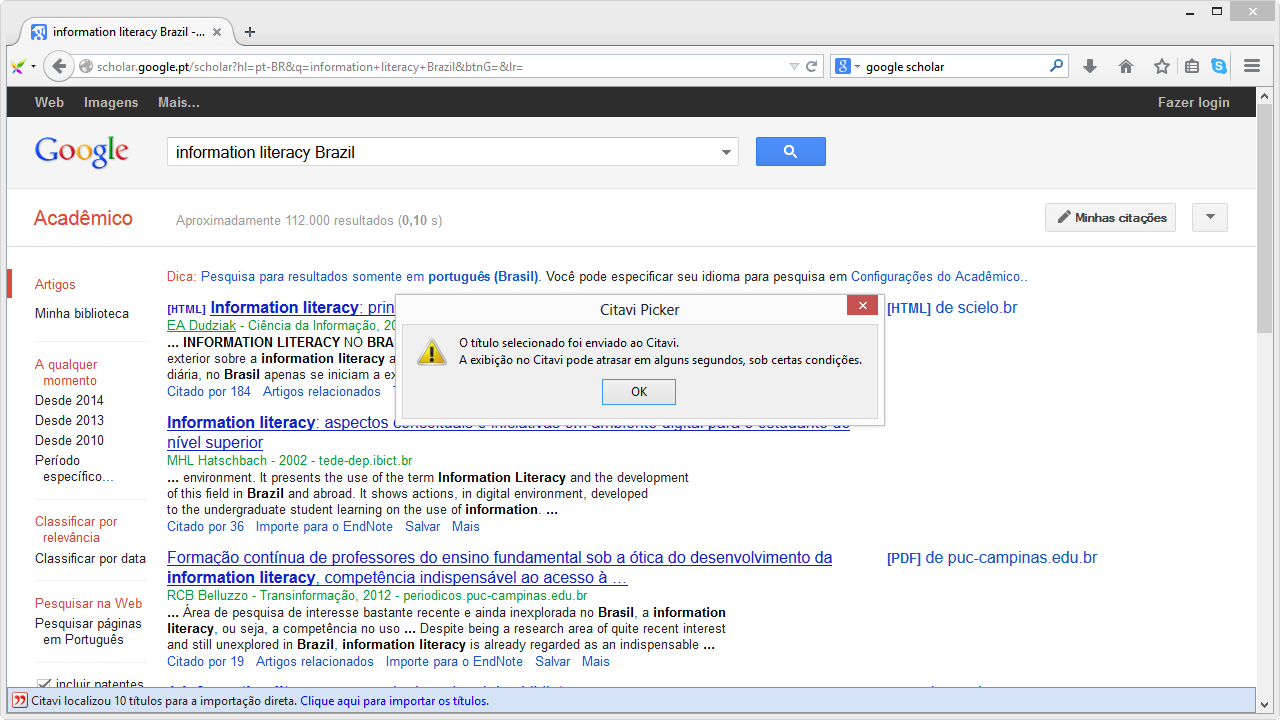Open Artigos relacionados under the Belluzzo result
The image size is (1280, 720).
315,661
